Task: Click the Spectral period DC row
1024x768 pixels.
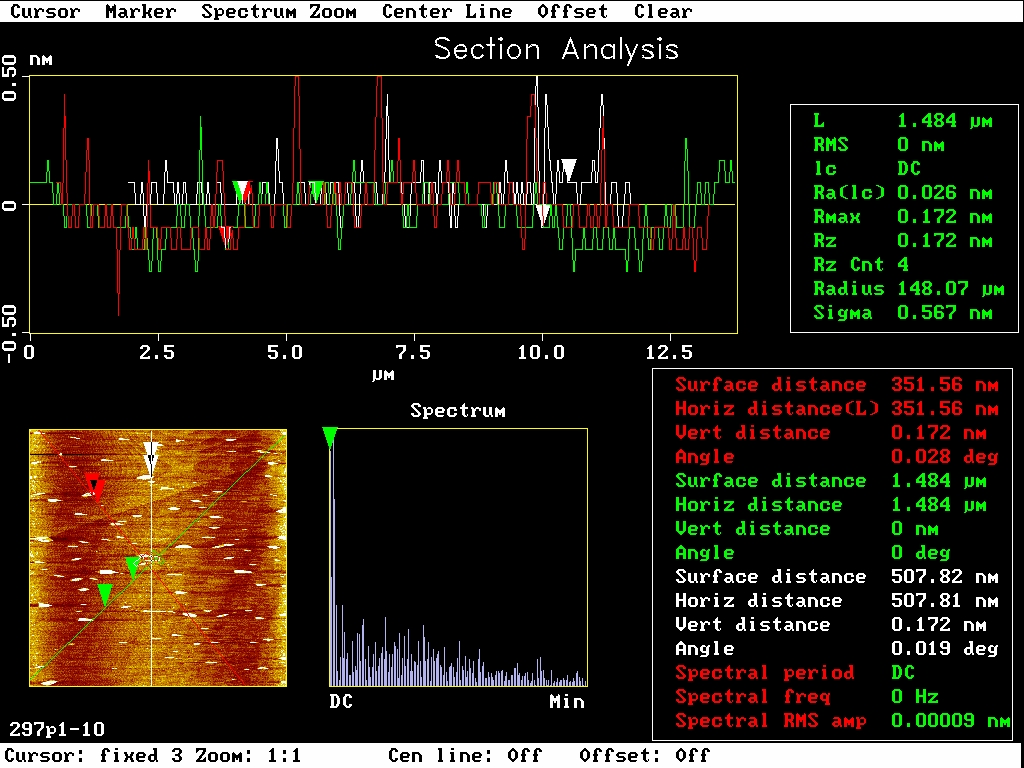Action: 795,673
